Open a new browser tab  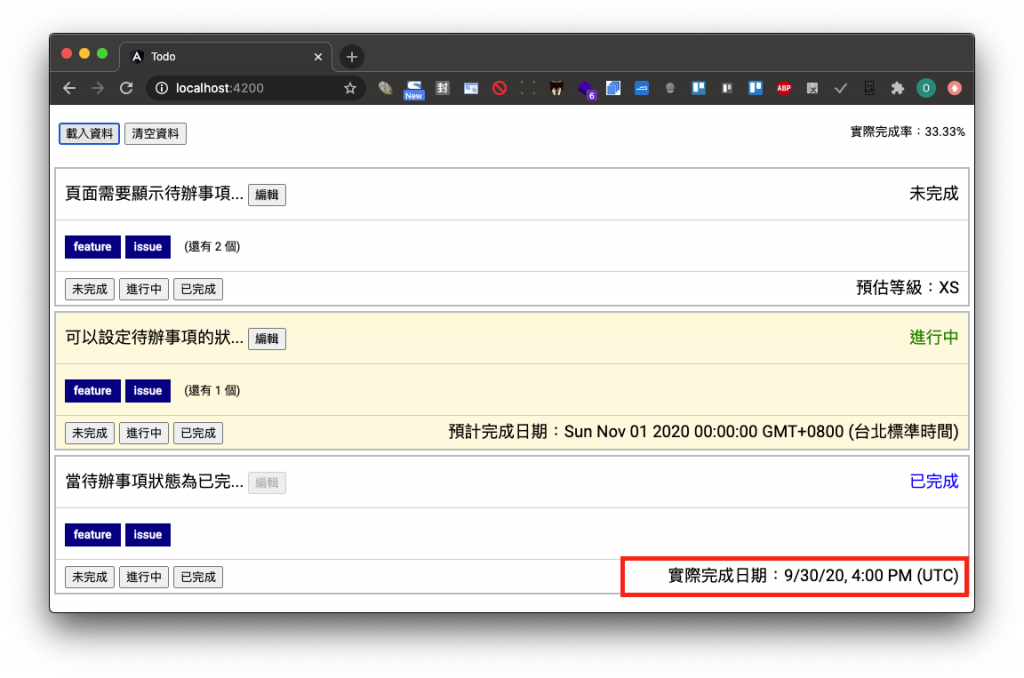pos(352,57)
